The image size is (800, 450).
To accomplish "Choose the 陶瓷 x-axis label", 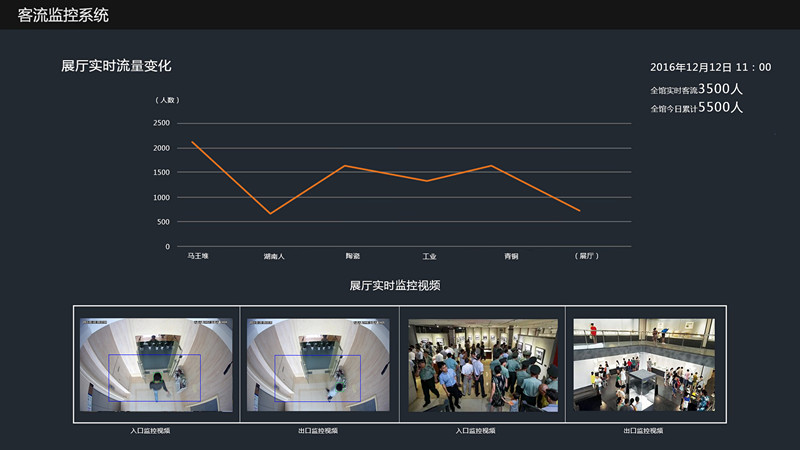I will point(353,257).
